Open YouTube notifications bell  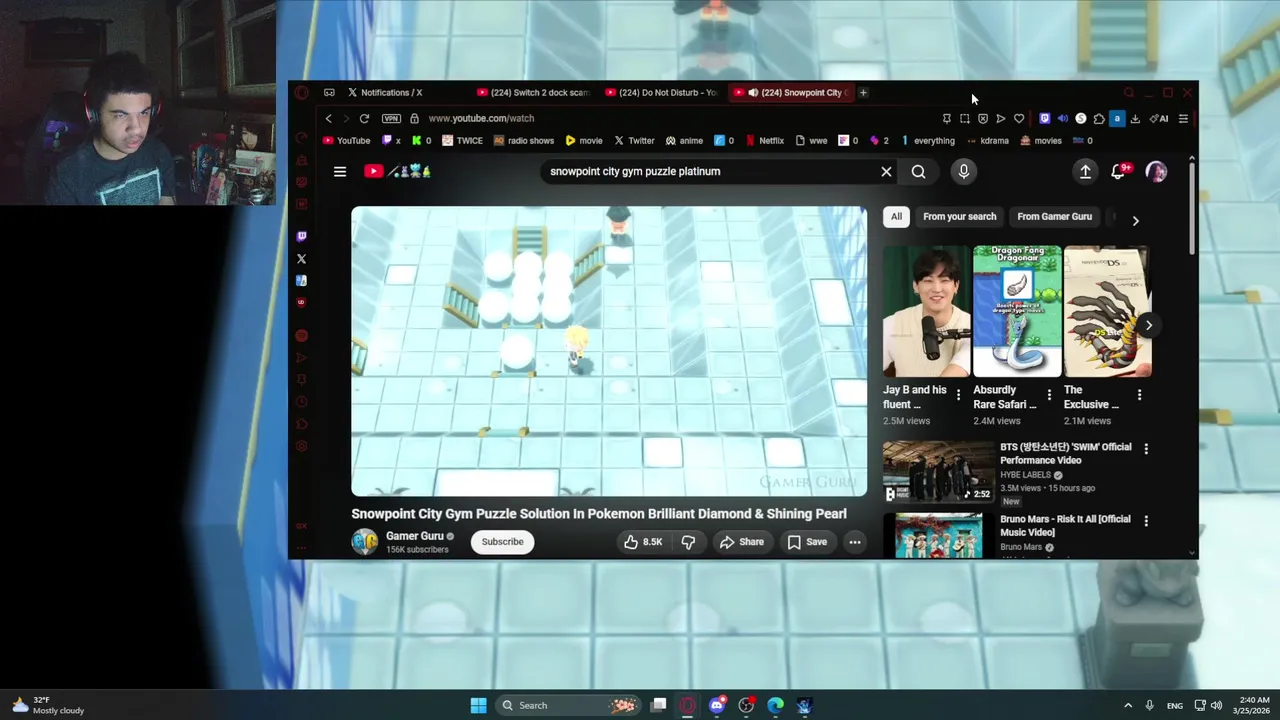(1119, 172)
